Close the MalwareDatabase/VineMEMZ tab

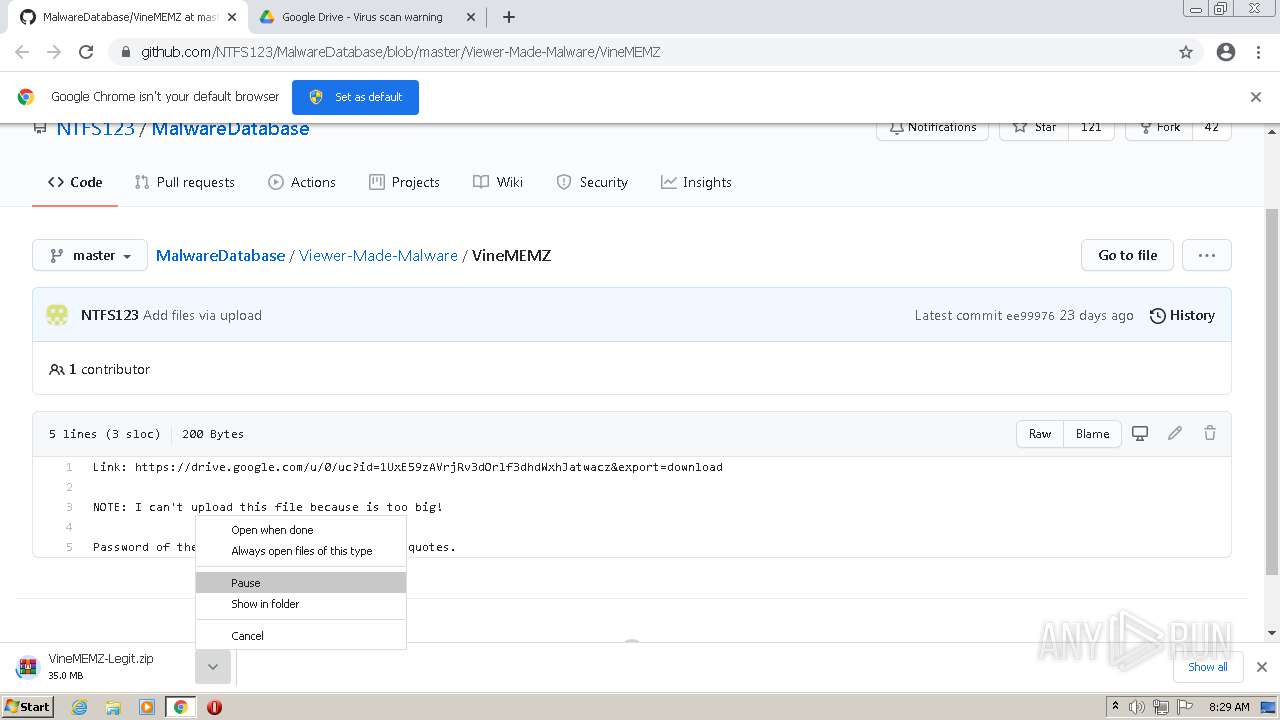(232, 17)
